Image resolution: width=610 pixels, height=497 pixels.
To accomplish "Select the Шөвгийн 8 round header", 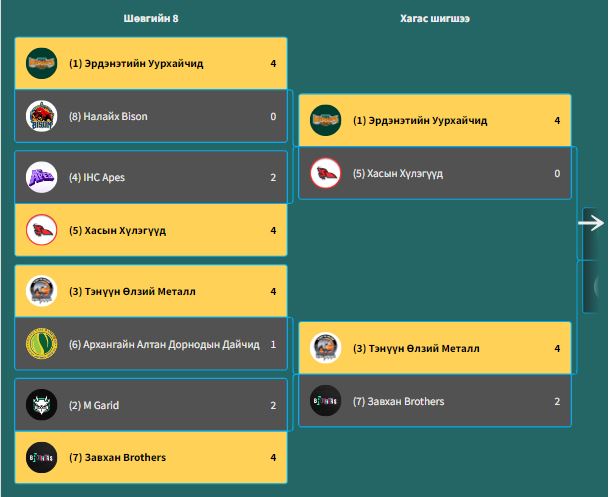I will (151, 19).
